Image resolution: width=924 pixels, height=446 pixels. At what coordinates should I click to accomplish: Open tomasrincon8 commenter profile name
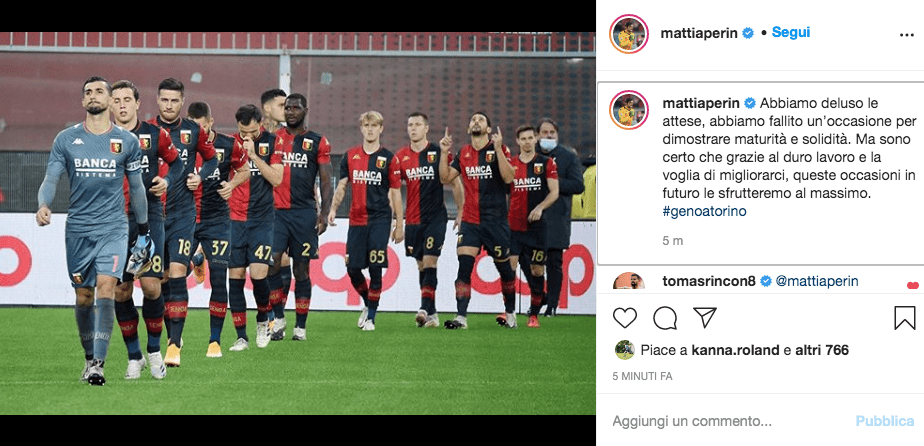pos(709,281)
